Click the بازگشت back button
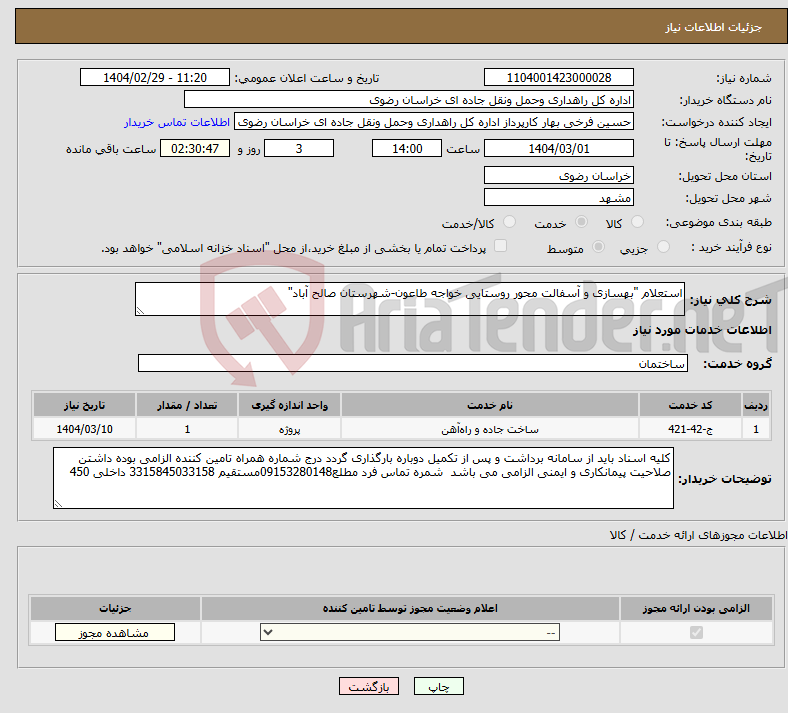 369,686
